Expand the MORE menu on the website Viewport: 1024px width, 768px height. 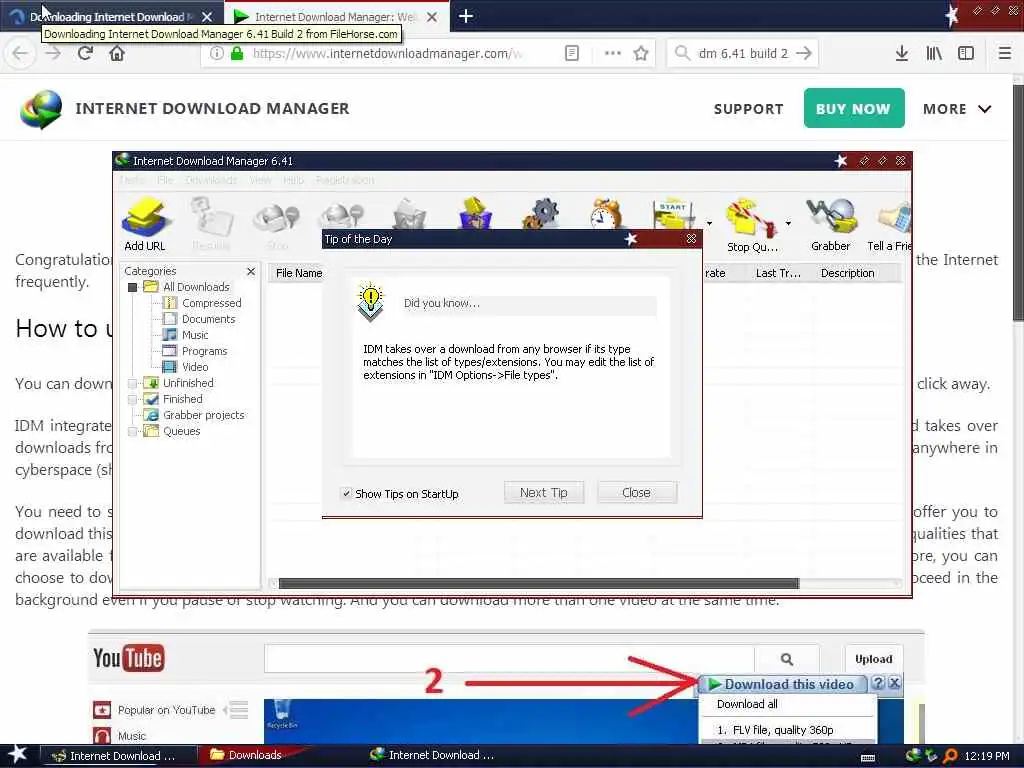[957, 109]
